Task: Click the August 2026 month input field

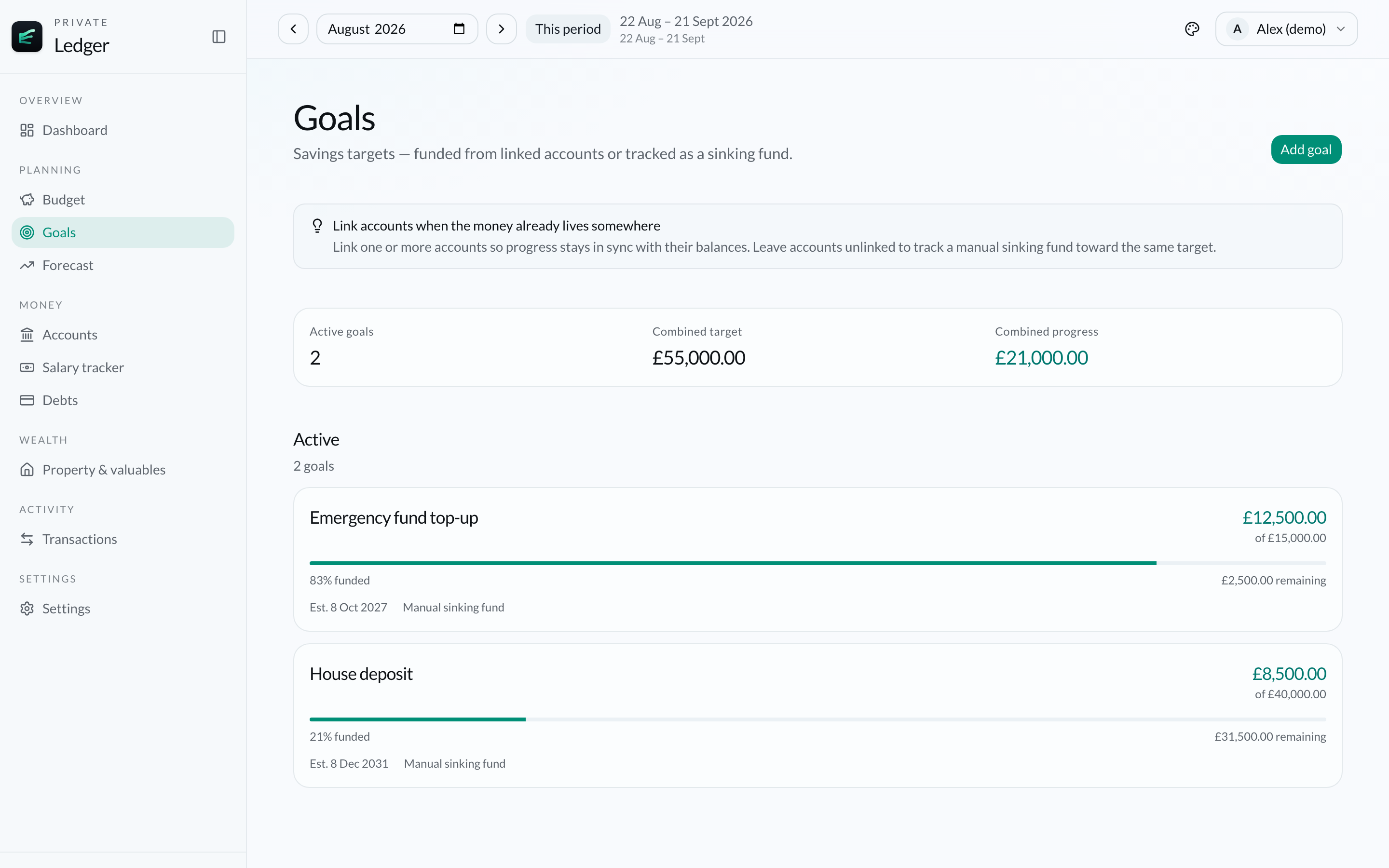Action: tap(397, 29)
